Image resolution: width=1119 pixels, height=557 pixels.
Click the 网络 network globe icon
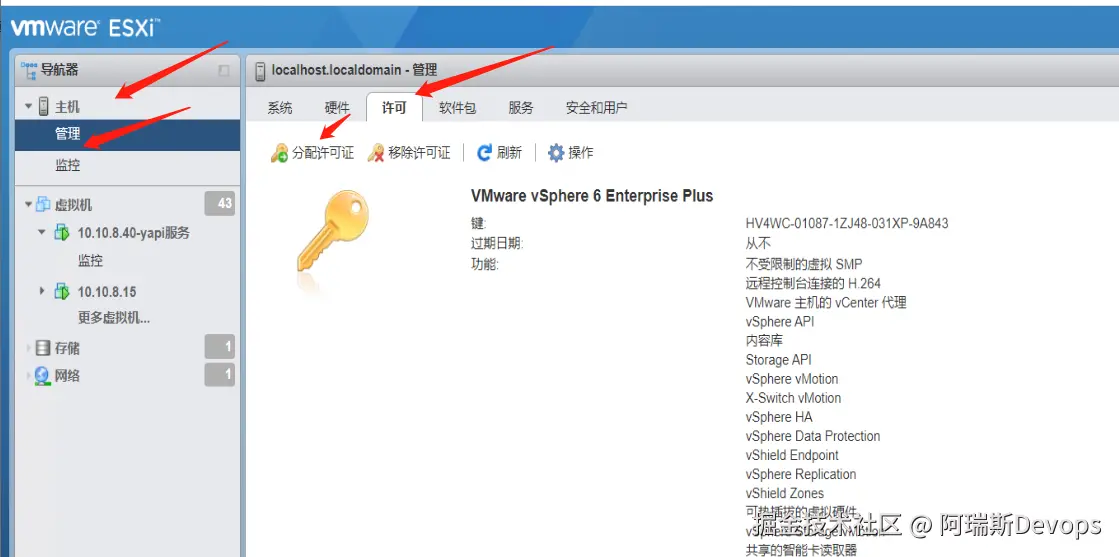pos(42,375)
